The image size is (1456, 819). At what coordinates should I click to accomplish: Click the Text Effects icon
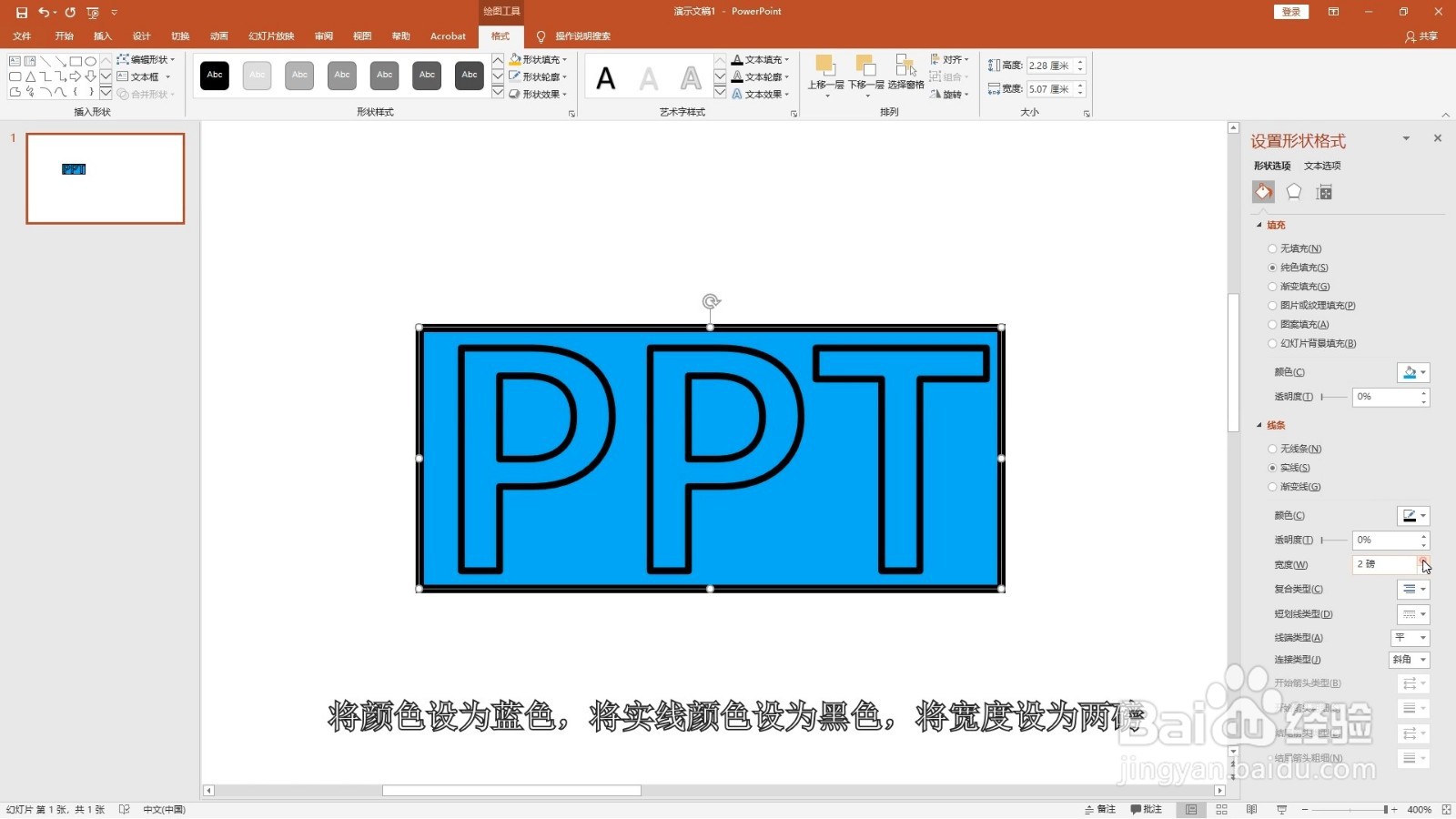[x=737, y=94]
